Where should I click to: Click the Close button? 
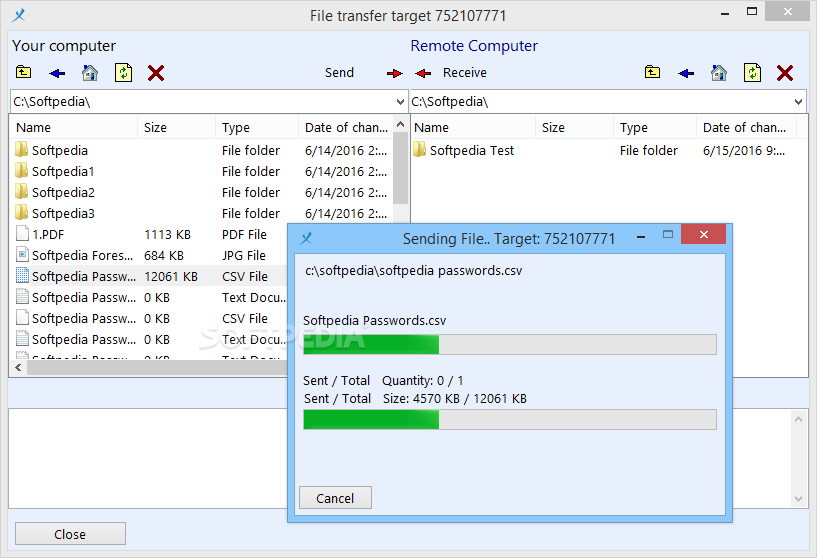[x=70, y=534]
